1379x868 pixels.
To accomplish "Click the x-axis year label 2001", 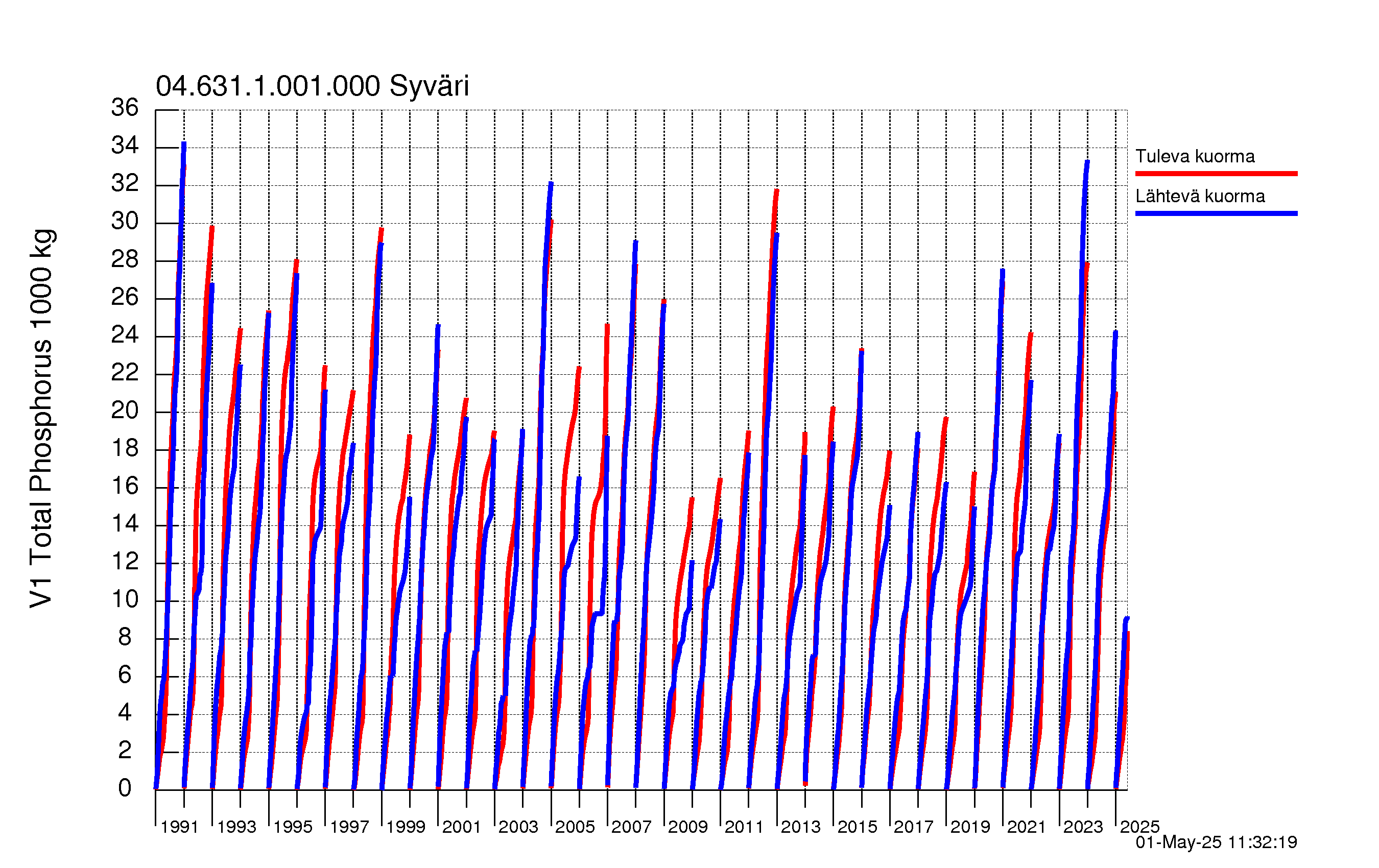I will click(462, 827).
